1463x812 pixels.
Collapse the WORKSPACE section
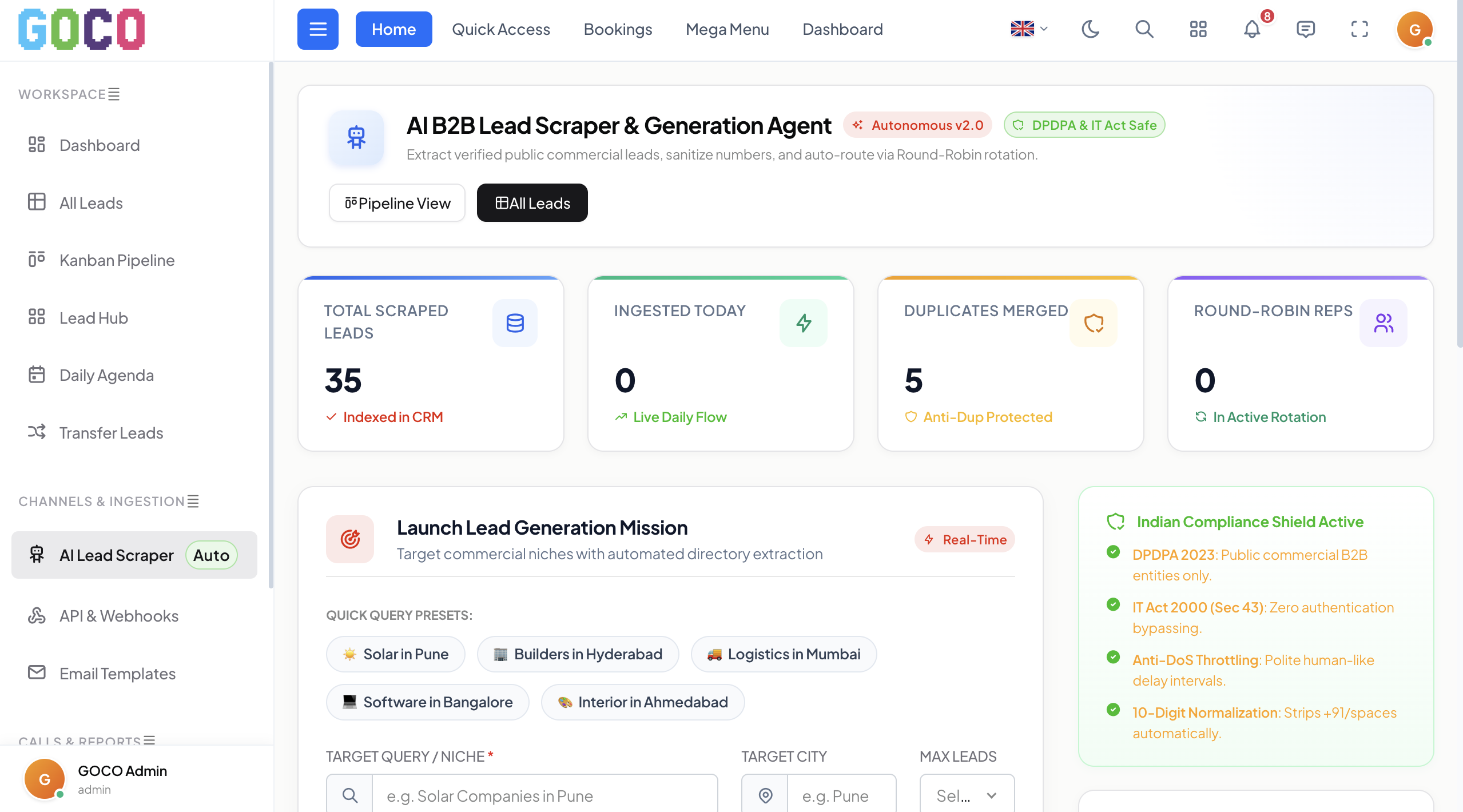tap(114, 94)
